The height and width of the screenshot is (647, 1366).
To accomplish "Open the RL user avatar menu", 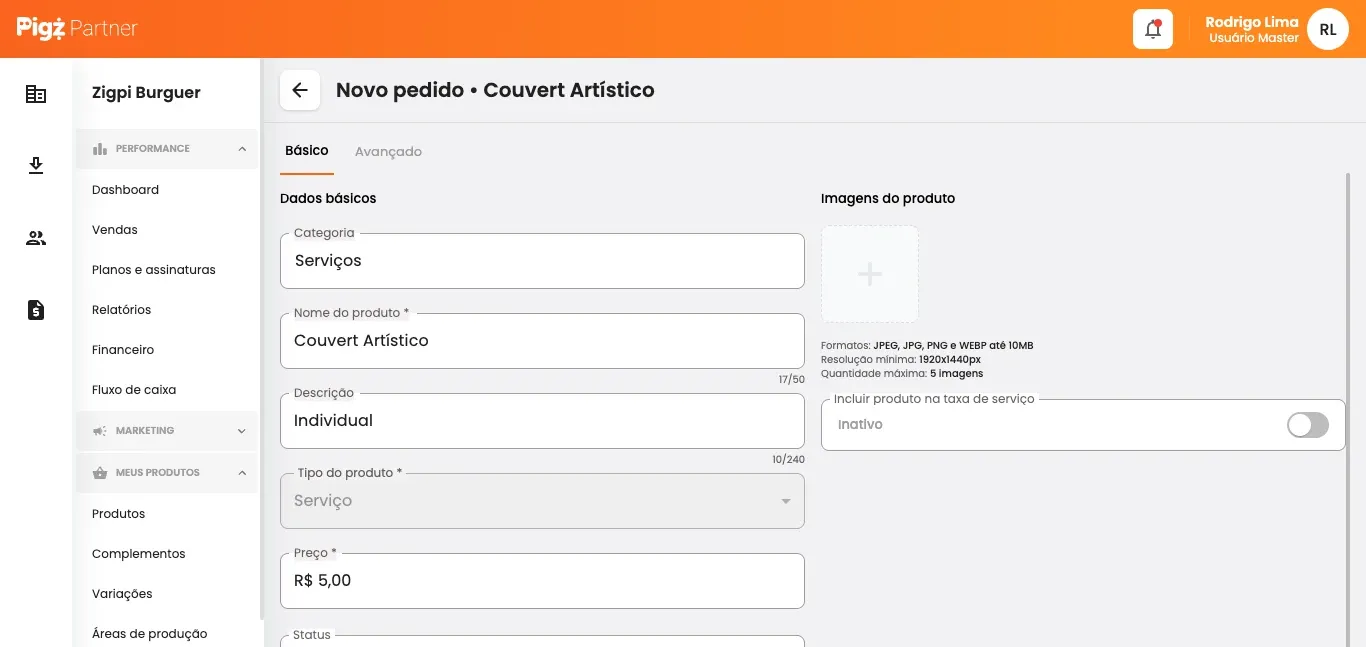I will click(1327, 29).
